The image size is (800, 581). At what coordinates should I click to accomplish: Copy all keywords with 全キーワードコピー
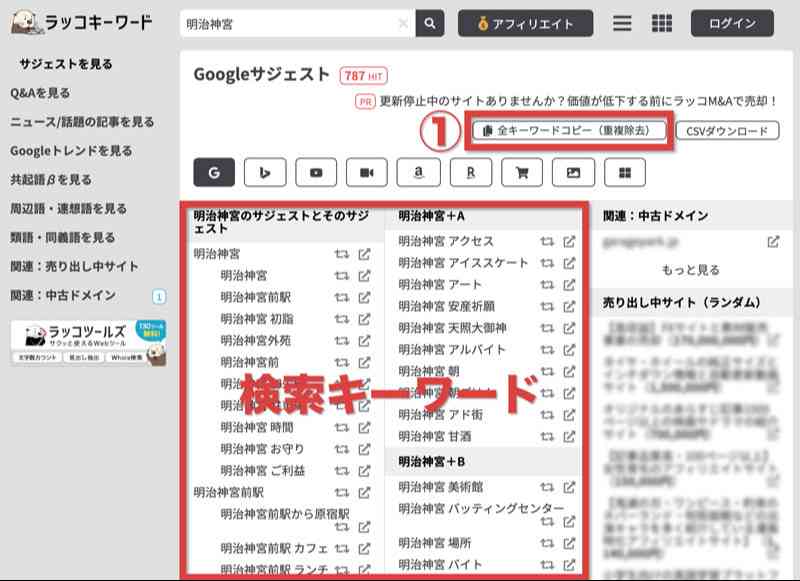point(568,131)
